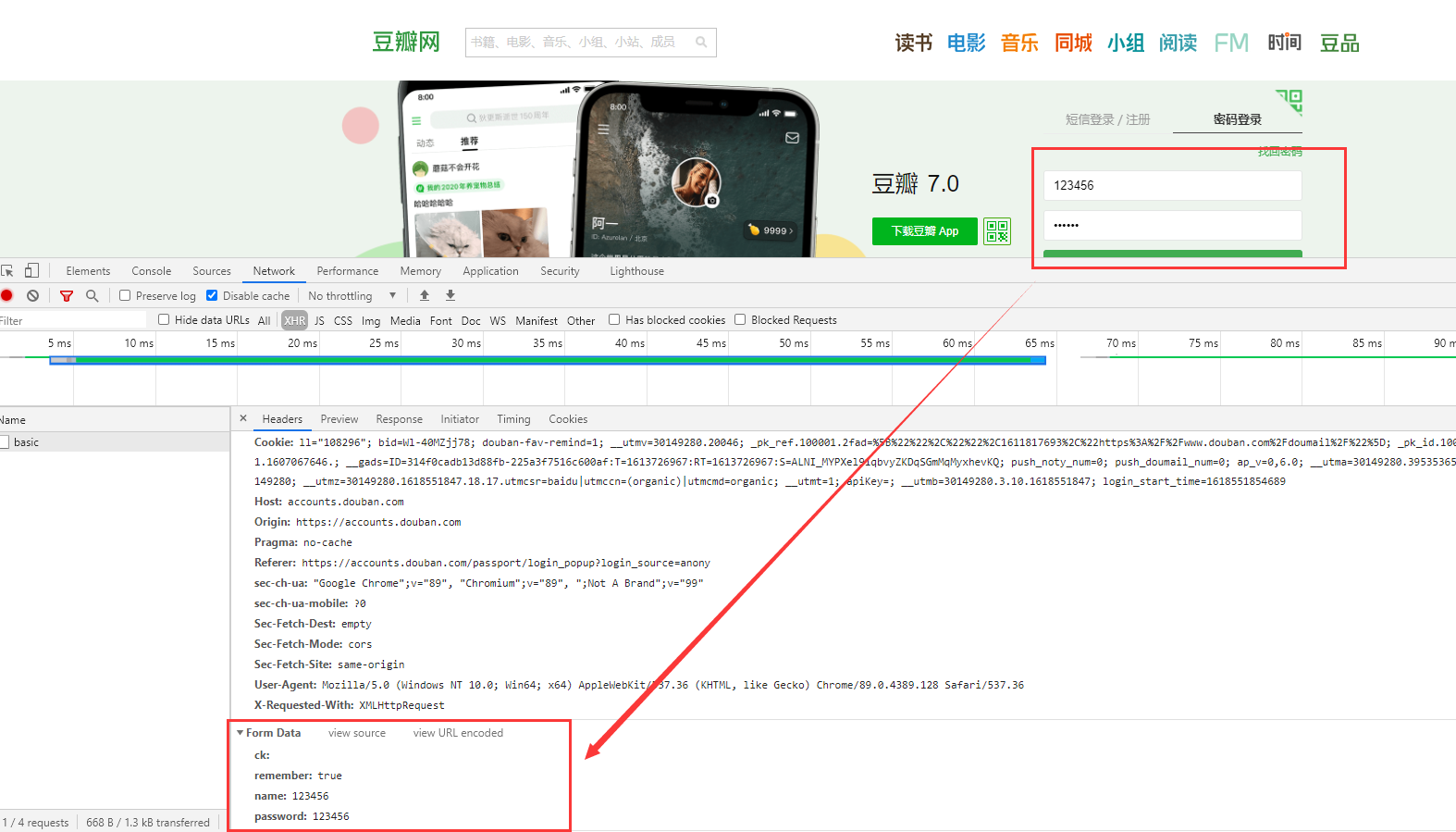Image resolution: width=1456 pixels, height=832 pixels.
Task: Open the 电影 navigation link
Action: pos(967,43)
